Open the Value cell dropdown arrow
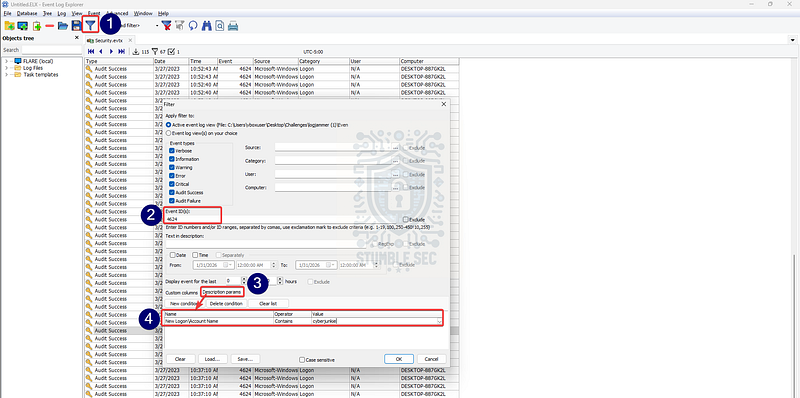The image size is (800, 398). [439, 321]
